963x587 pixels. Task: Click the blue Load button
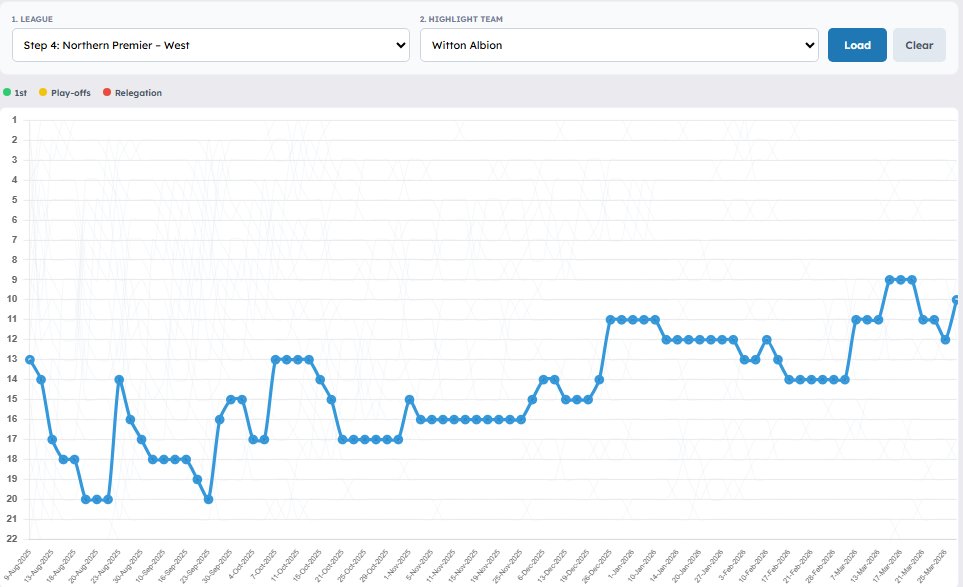[857, 45]
